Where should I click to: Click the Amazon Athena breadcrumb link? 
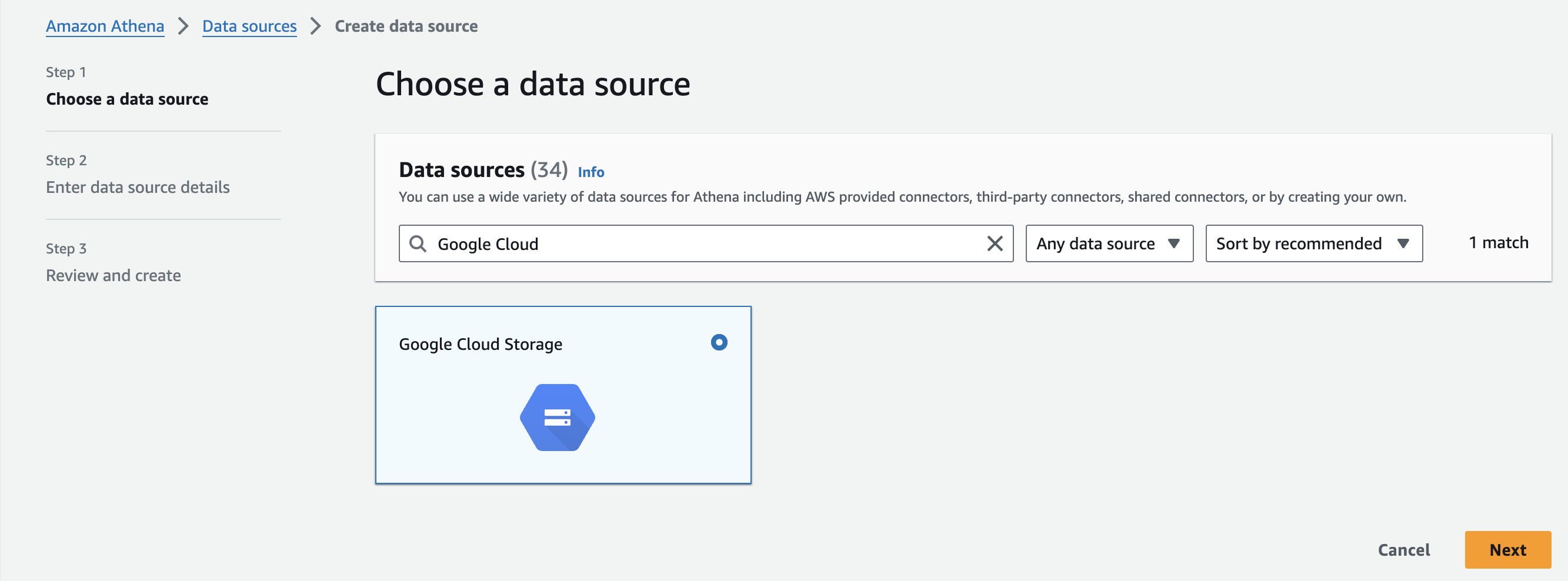[x=105, y=26]
